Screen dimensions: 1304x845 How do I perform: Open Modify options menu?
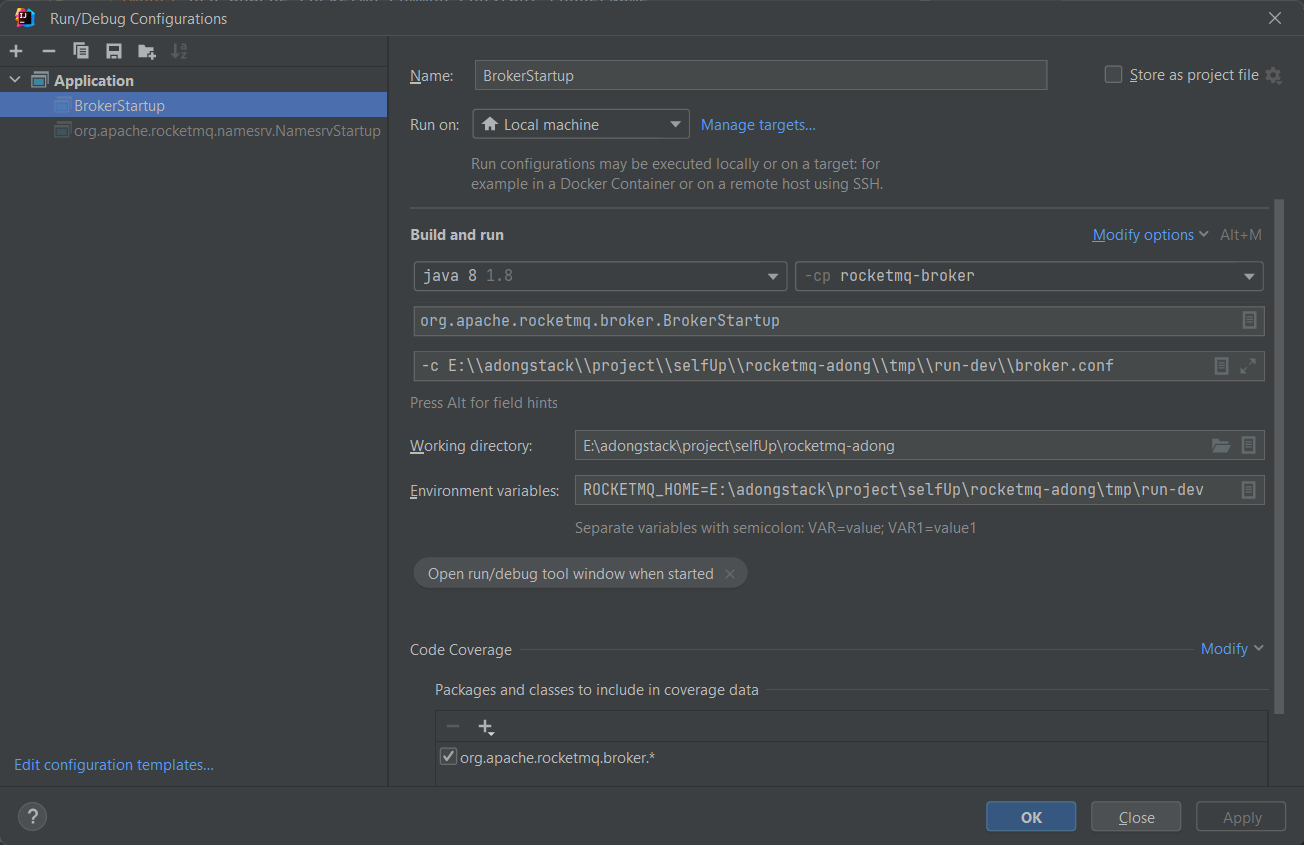pyautogui.click(x=1150, y=234)
